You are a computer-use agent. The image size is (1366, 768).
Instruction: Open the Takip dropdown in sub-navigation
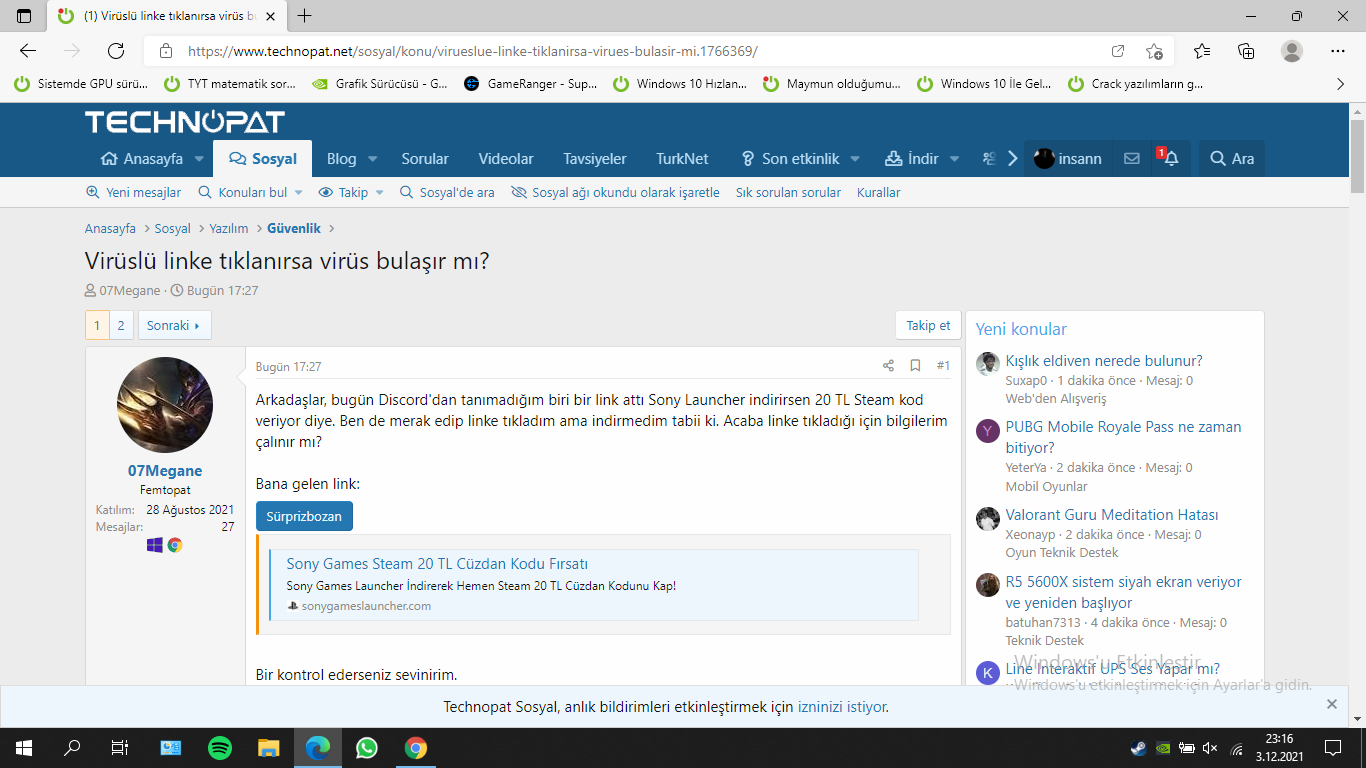tap(351, 192)
